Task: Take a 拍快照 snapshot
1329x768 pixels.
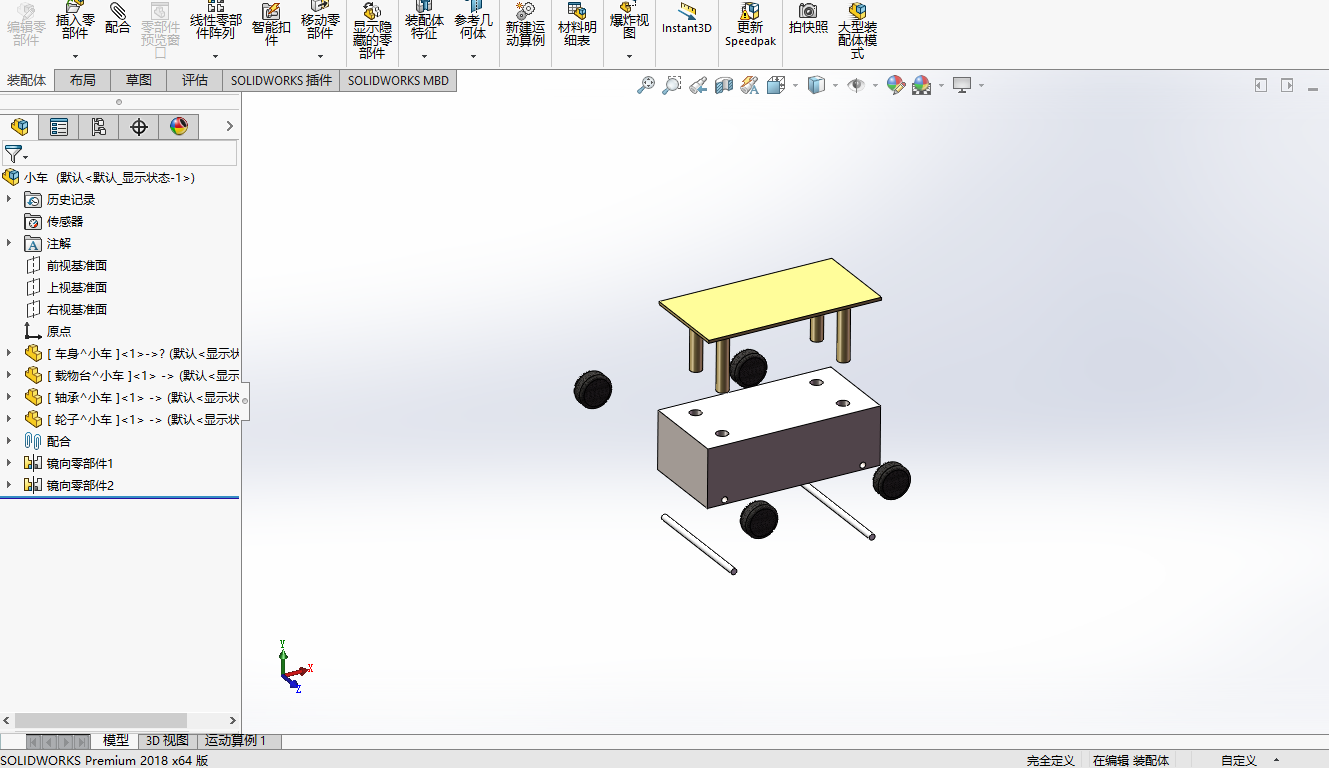Action: (x=808, y=18)
